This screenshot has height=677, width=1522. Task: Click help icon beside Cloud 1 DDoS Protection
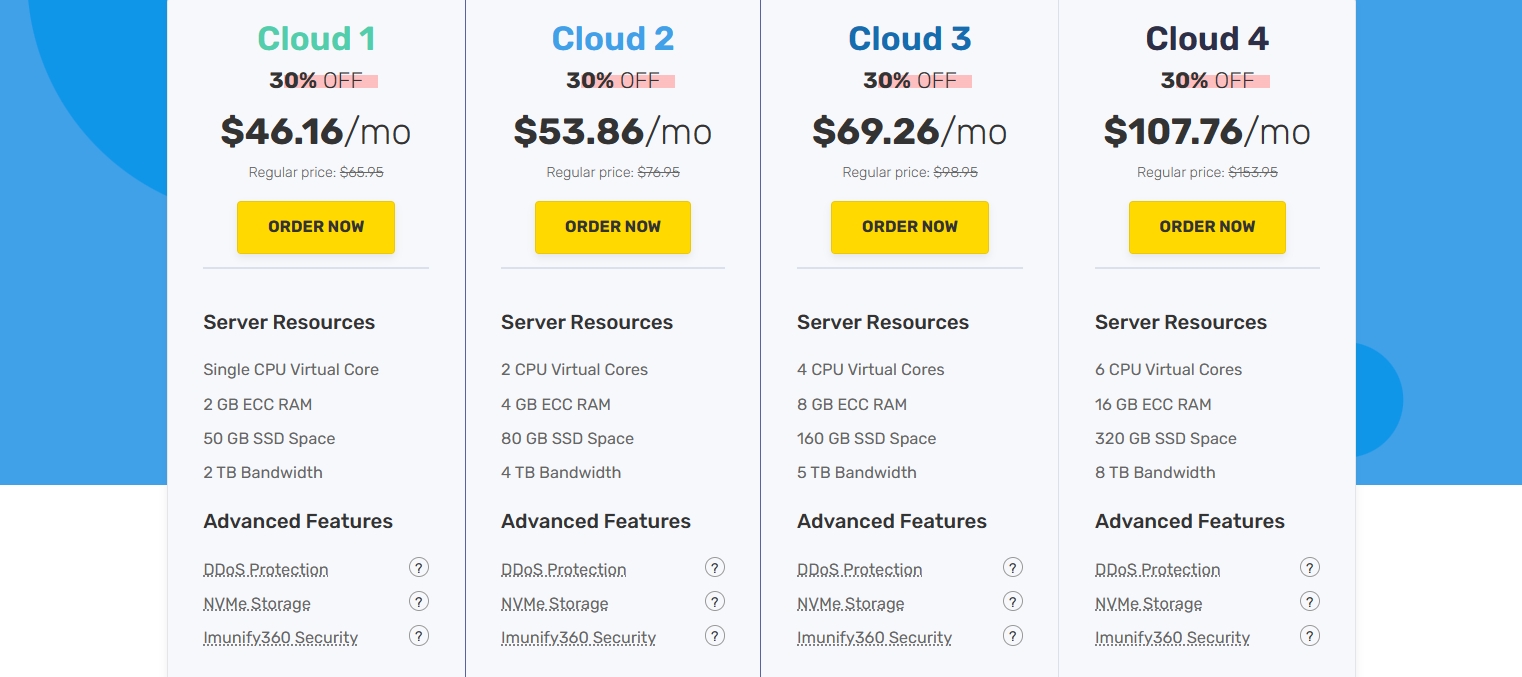click(419, 568)
